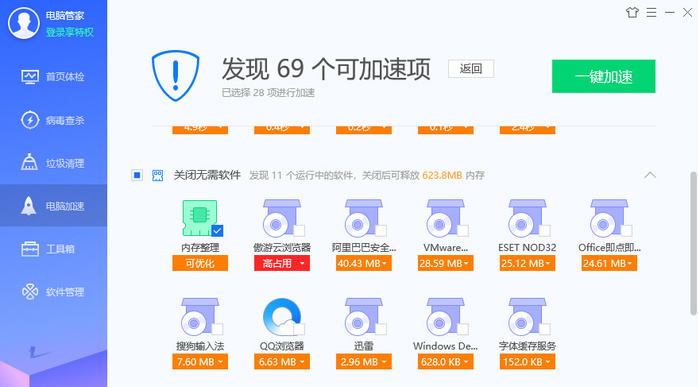Image resolution: width=698 pixels, height=387 pixels.
Task: Open 垃圾清理 in the sidebar
Action: [53, 163]
